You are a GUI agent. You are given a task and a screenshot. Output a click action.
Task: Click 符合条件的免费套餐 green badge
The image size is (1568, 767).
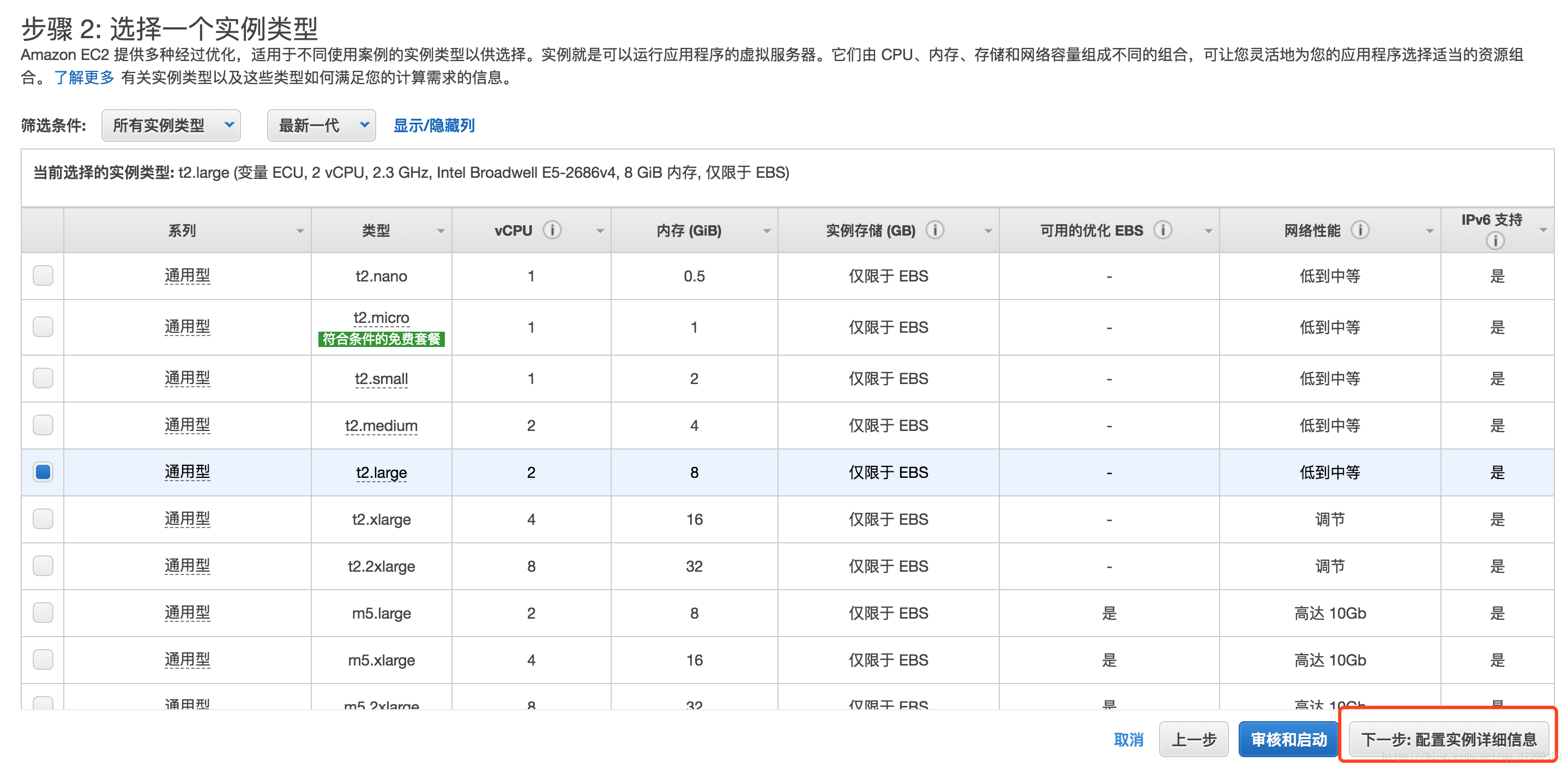381,339
